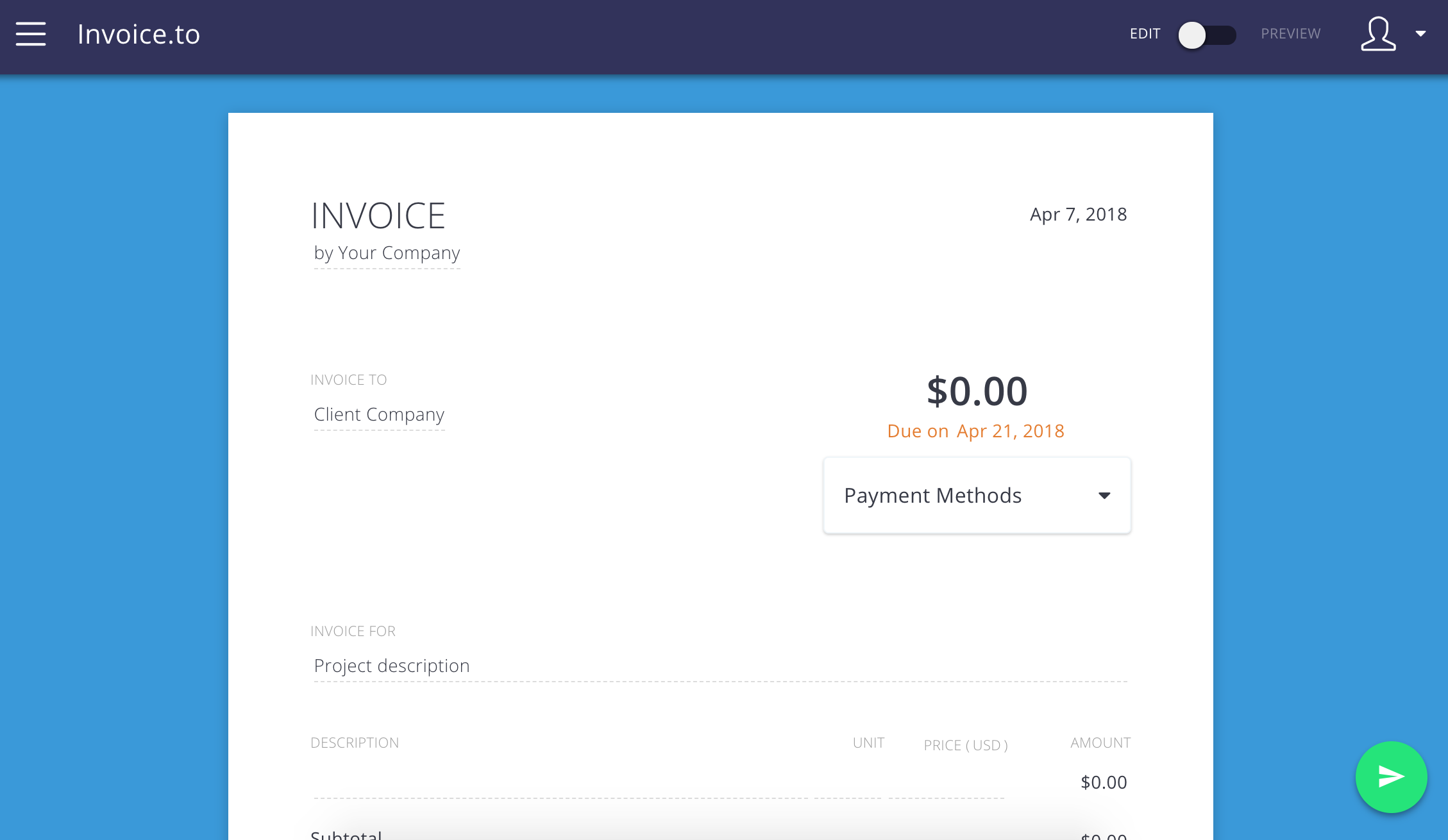Select the PREVIEW mode label
1448x840 pixels.
1290,34
